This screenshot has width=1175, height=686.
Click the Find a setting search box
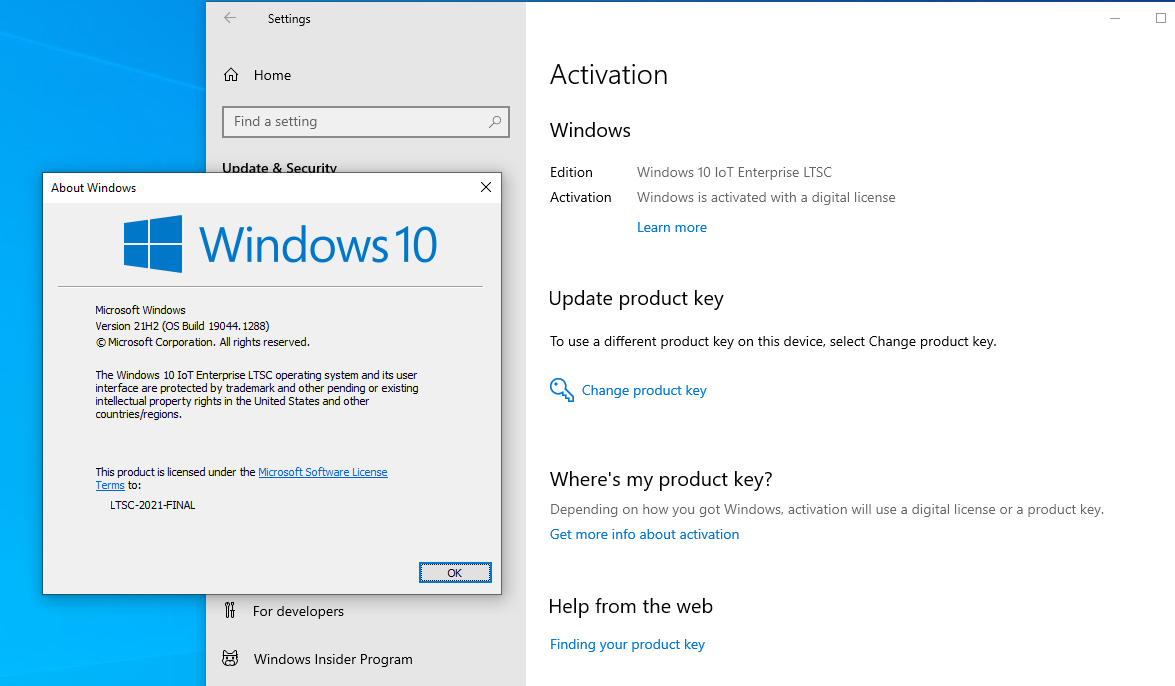point(366,121)
